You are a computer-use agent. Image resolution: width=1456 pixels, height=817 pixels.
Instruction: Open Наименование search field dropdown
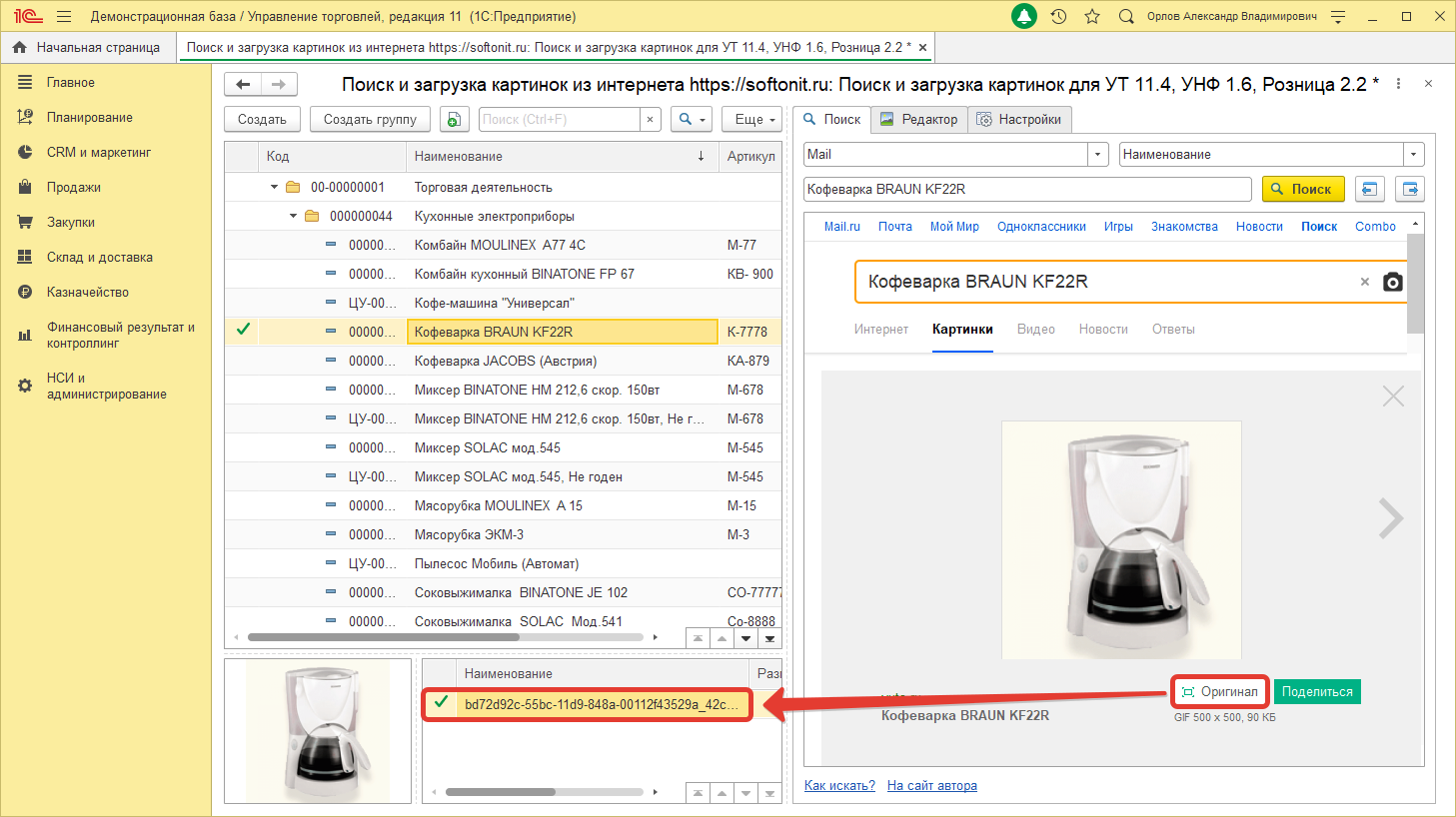pos(1413,154)
